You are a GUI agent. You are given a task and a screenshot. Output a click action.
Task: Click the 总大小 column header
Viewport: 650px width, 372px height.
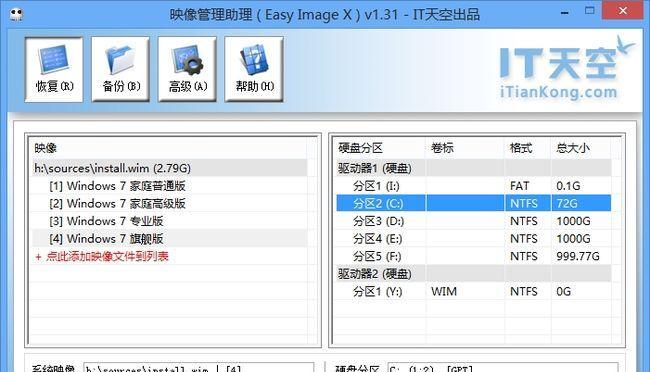click(x=581, y=148)
